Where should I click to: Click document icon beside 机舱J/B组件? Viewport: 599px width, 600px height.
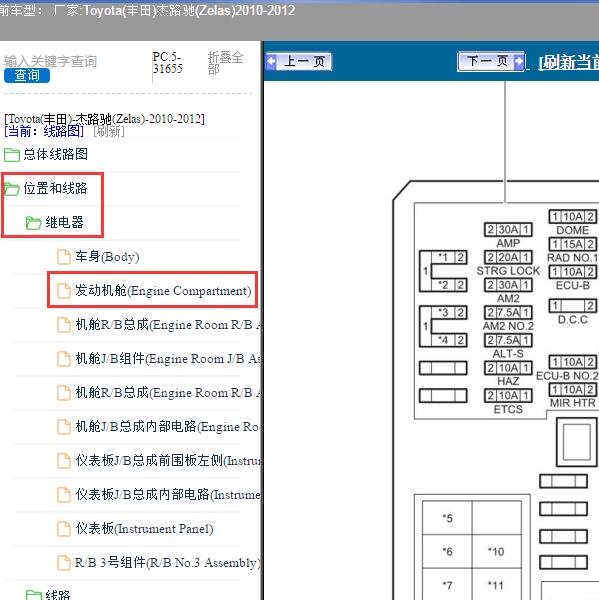(x=64, y=359)
